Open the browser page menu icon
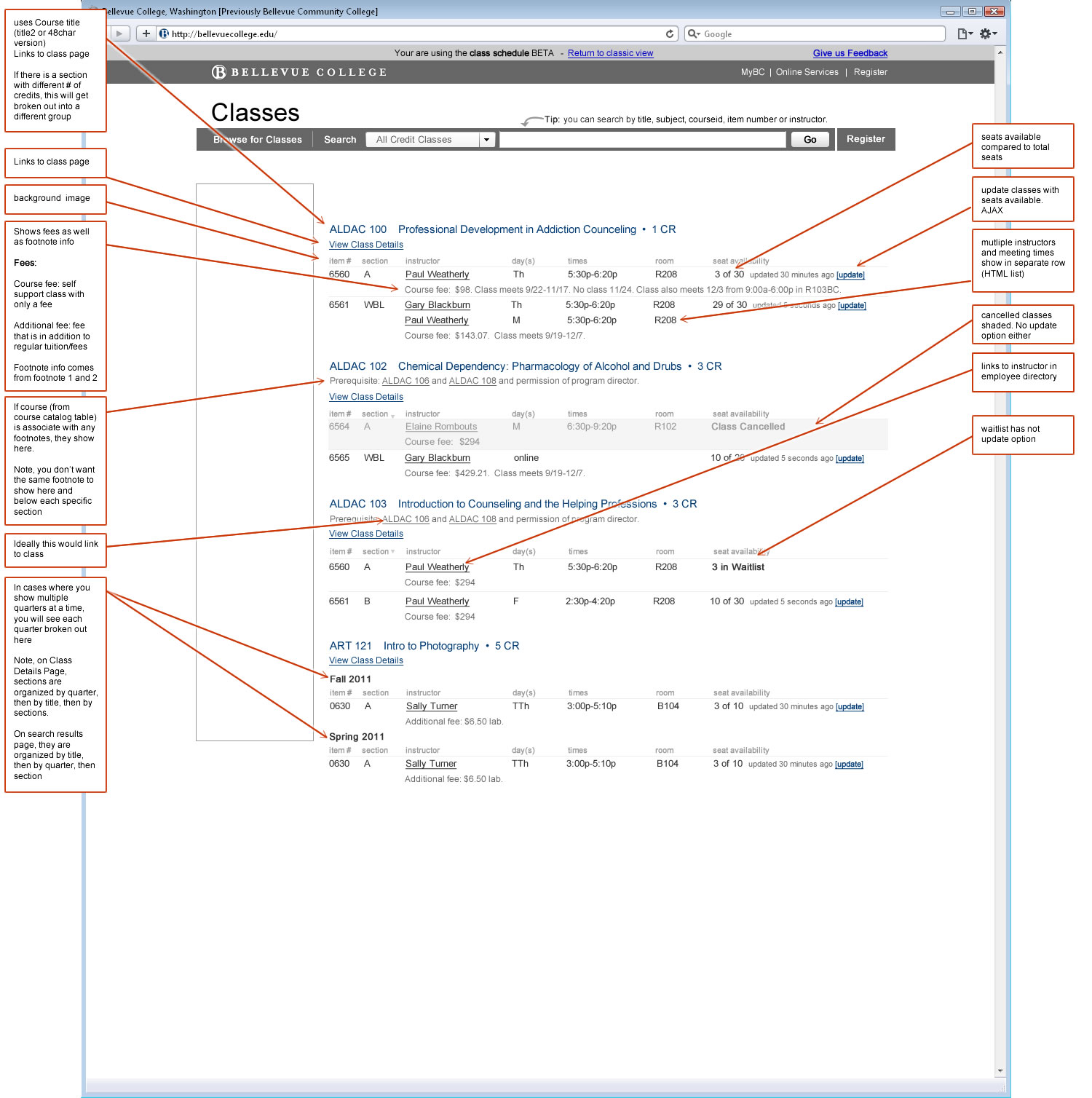This screenshot has height=1098, width=1092. (965, 33)
